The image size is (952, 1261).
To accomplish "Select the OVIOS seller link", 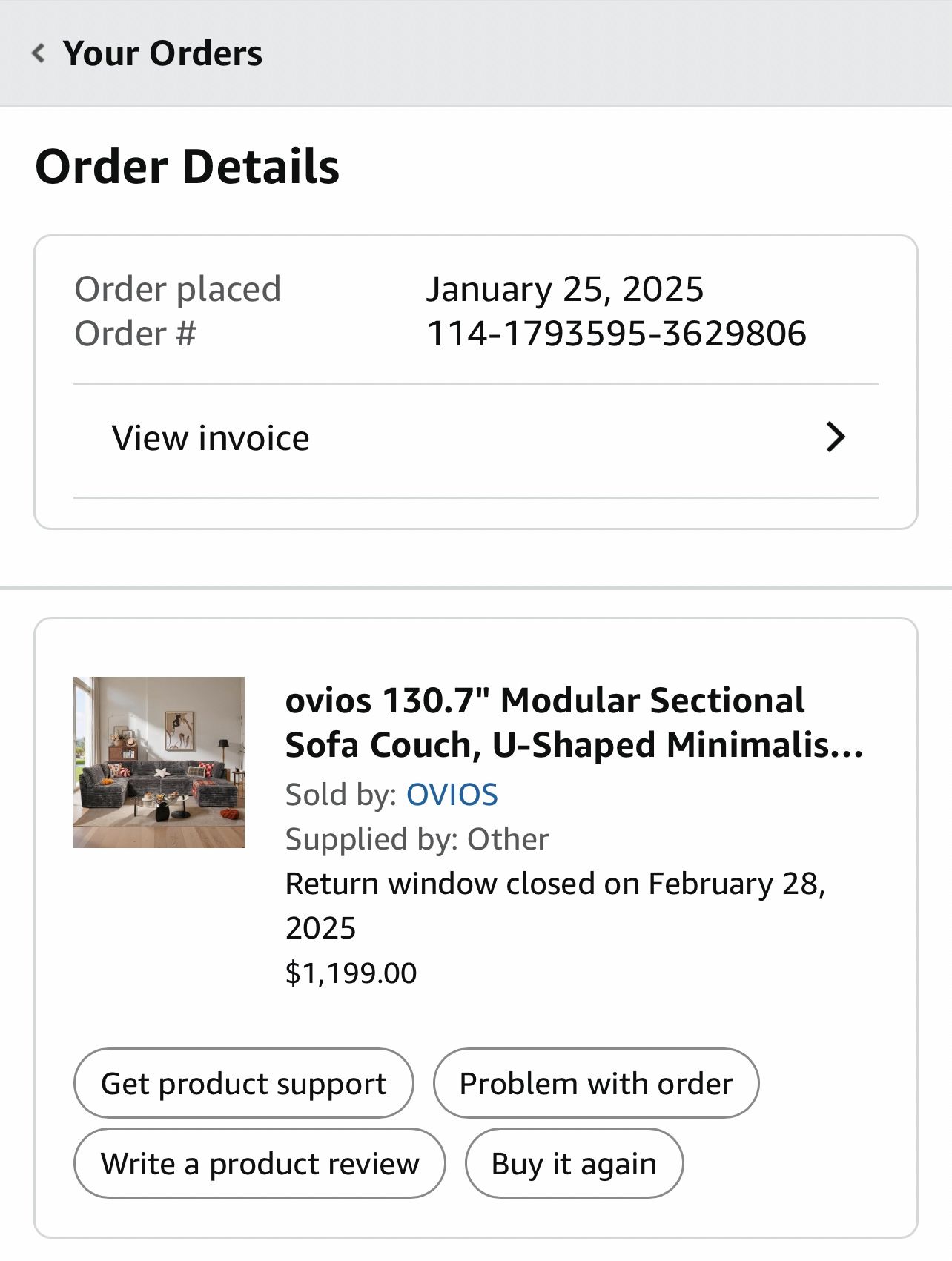I will (x=451, y=794).
